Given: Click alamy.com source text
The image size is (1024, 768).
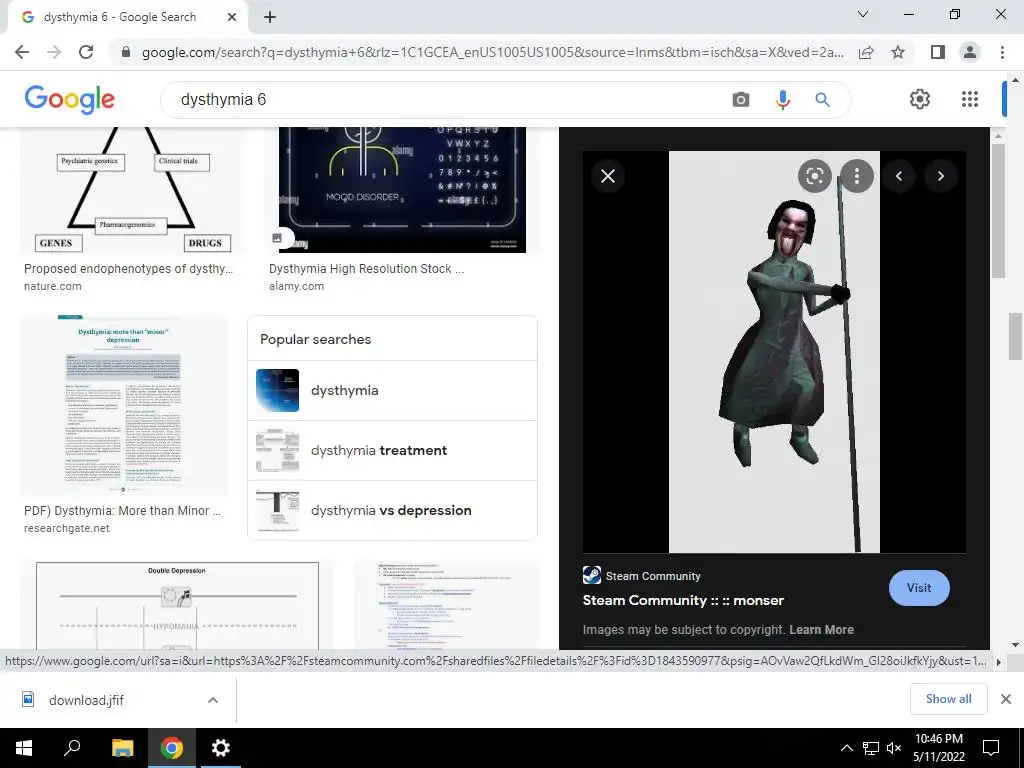Looking at the screenshot, I should tap(296, 286).
